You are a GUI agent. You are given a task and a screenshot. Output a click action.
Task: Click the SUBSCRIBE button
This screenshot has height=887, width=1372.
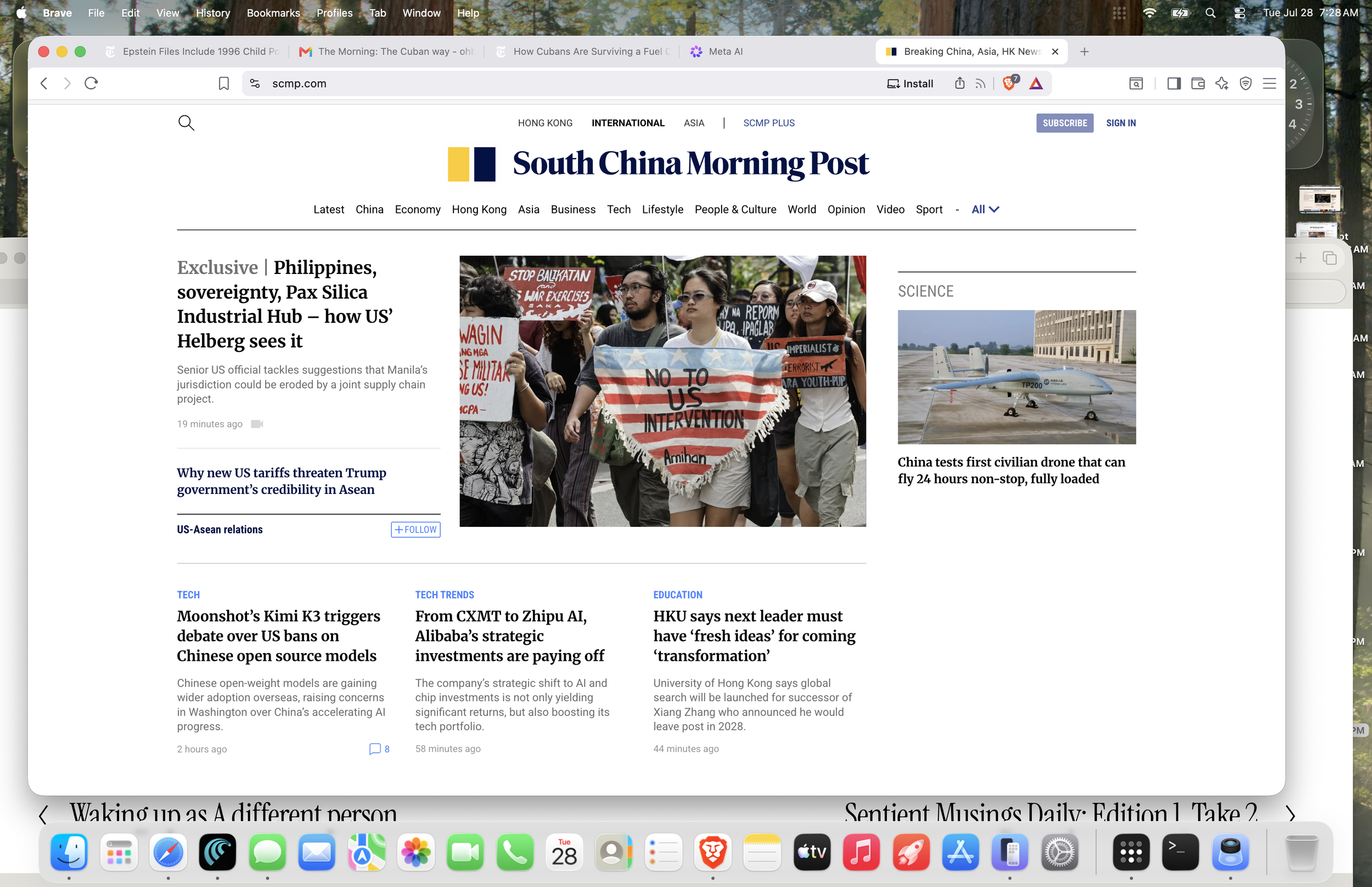(1065, 123)
